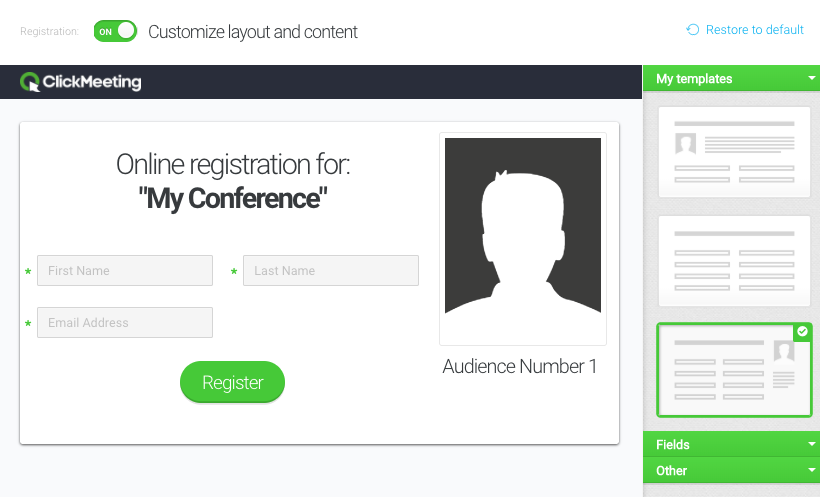Viewport: 820px width, 497px height.
Task: Click the green checkmark badge on selected template
Action: coord(802,332)
